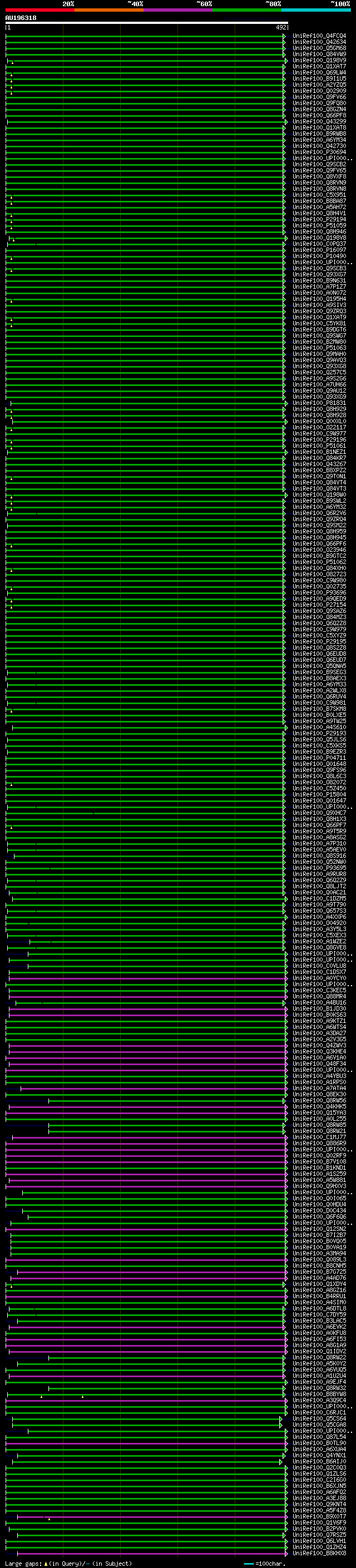Image resolution: width=356 pixels, height=1568 pixels.
Task: Click the white query sequence bar
Action: point(147,22)
